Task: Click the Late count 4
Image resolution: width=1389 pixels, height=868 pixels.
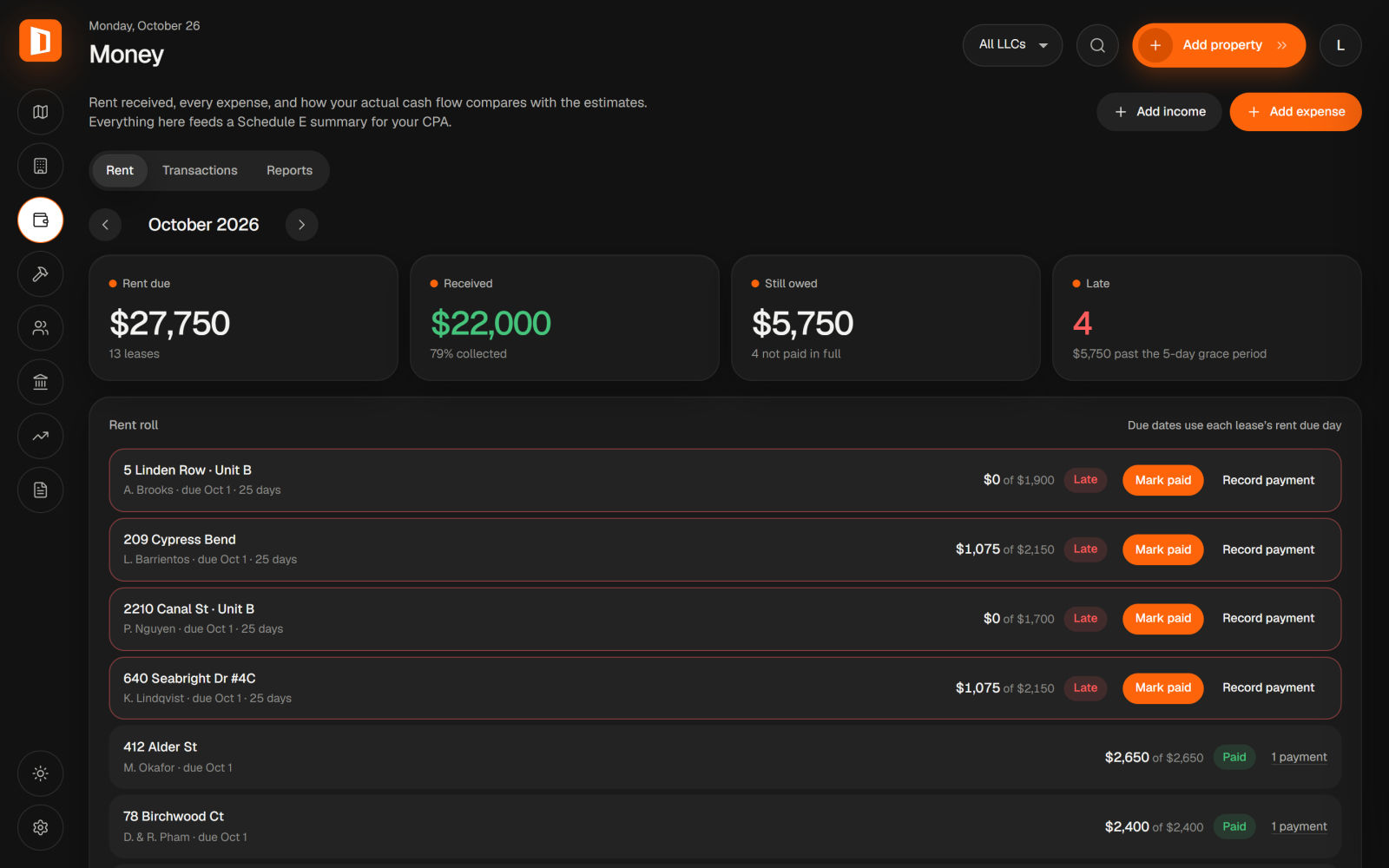Action: coord(1082,324)
